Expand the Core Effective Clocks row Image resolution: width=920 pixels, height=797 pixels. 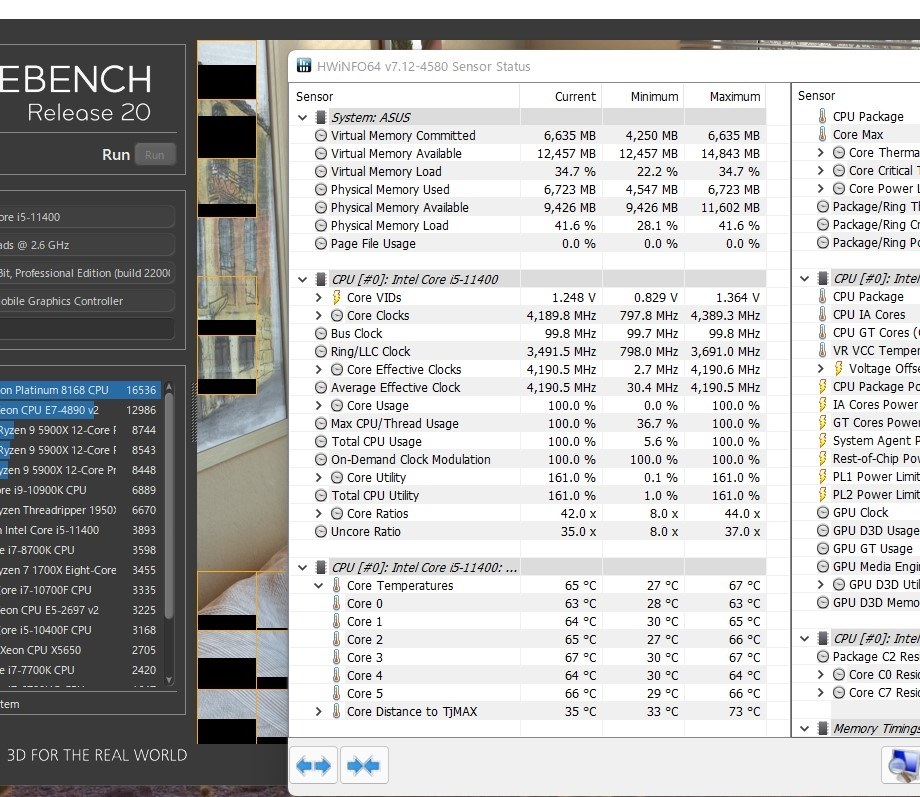click(319, 370)
